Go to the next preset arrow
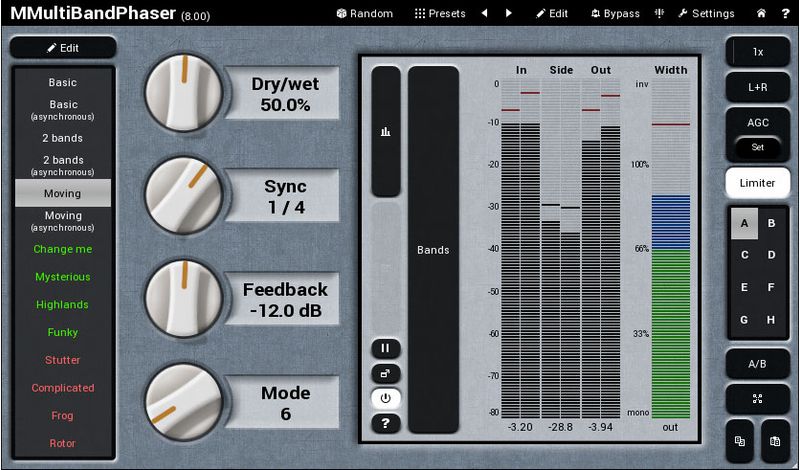 (x=509, y=14)
